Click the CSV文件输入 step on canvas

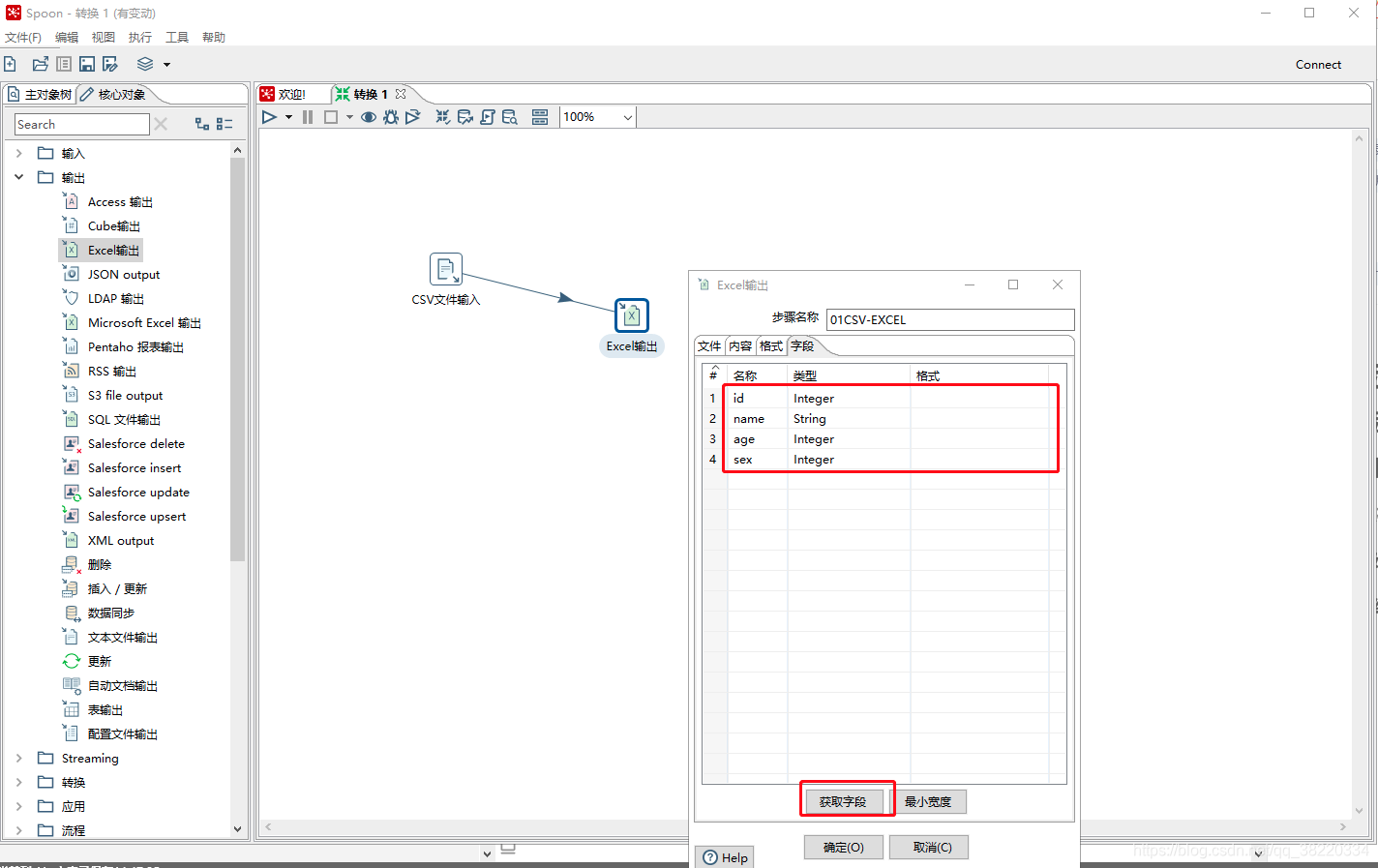pos(446,269)
